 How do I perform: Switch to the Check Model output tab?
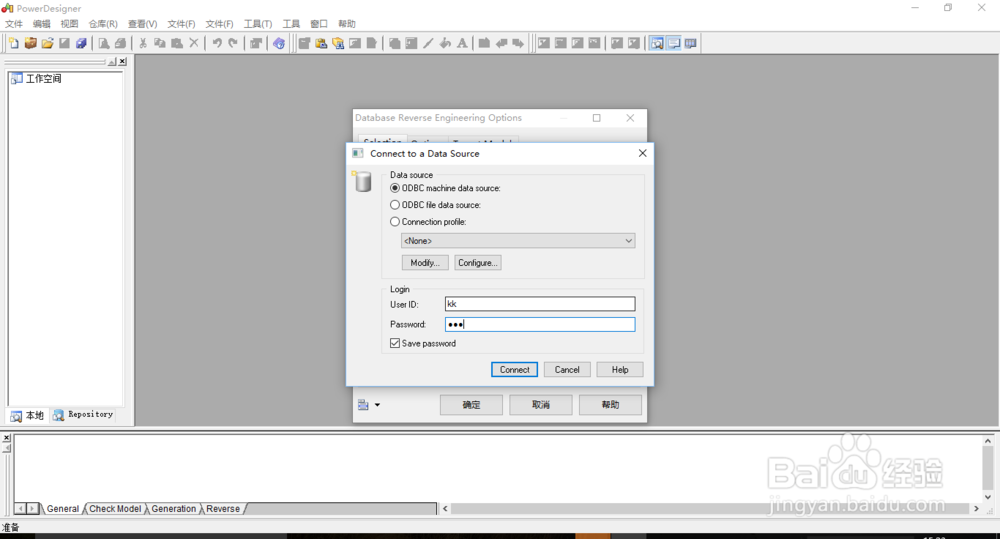pos(115,508)
